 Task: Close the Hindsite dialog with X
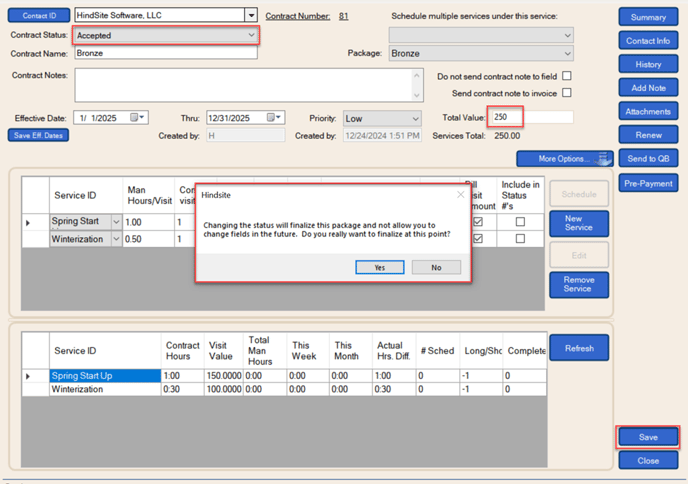pyautogui.click(x=460, y=194)
